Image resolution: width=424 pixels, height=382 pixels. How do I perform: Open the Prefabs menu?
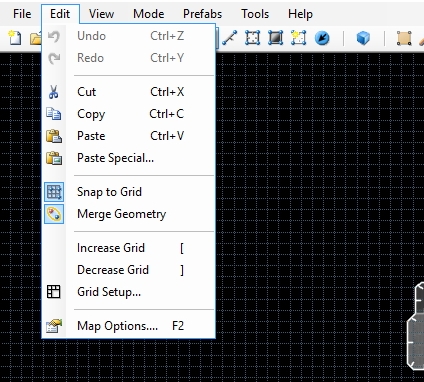click(202, 14)
